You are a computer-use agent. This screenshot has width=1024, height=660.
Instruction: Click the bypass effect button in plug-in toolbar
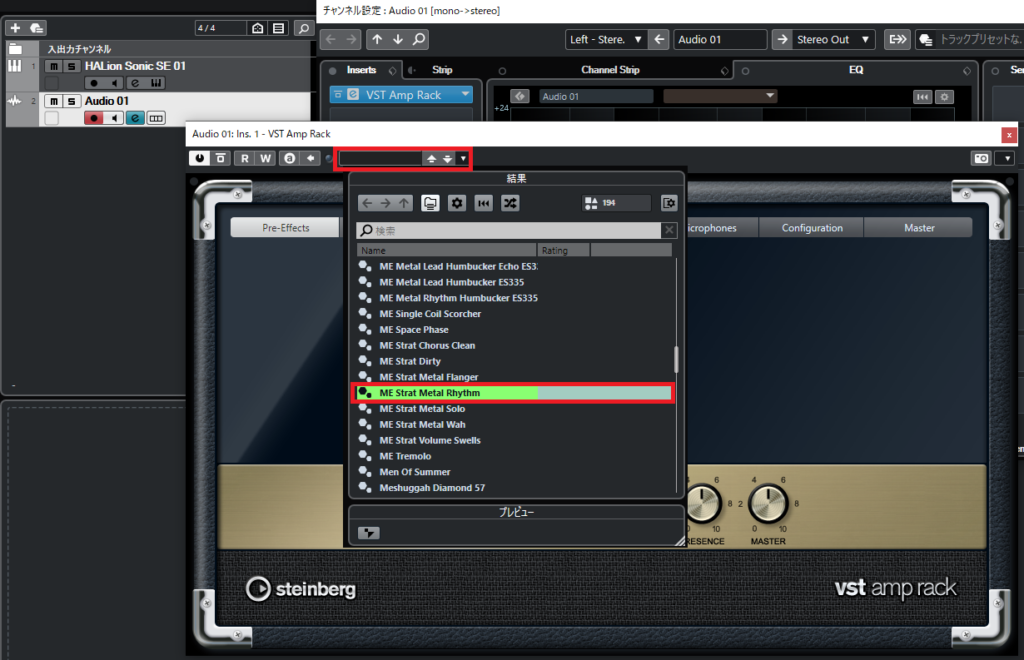[221, 158]
